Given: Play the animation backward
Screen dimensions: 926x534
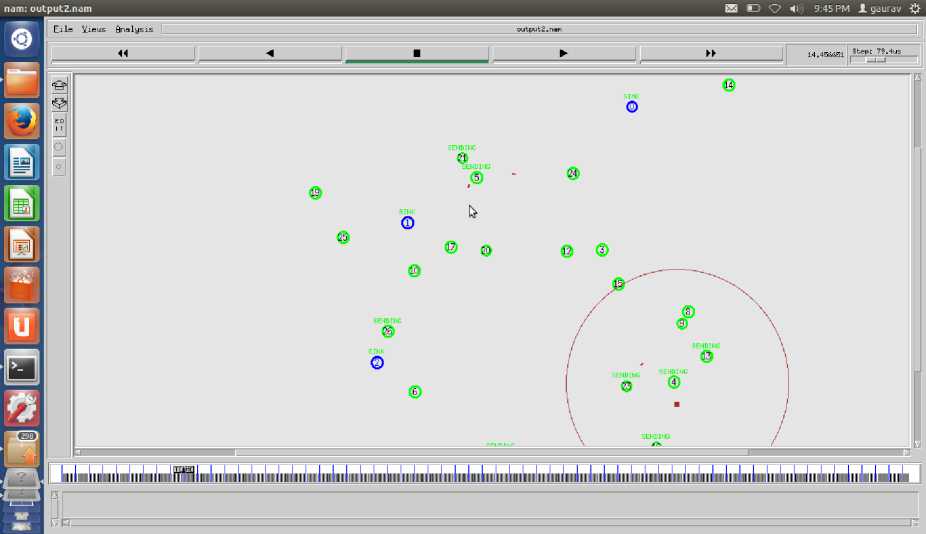Looking at the screenshot, I should click(270, 53).
